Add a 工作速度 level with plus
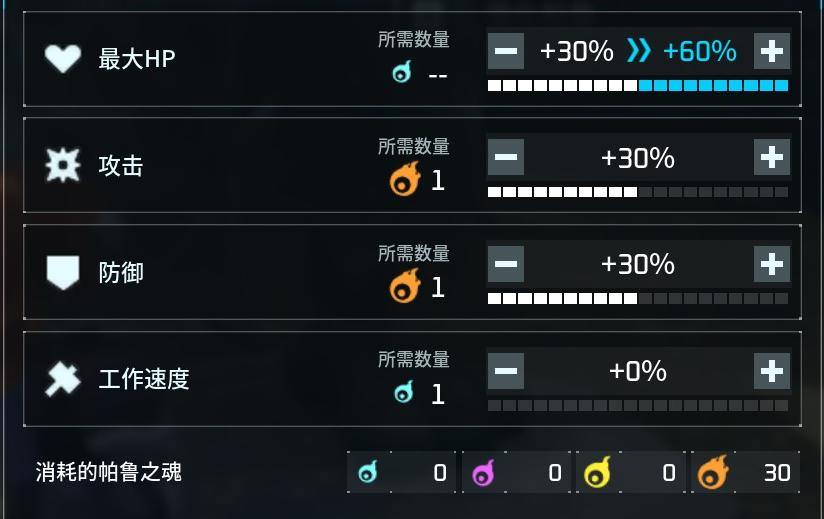 click(x=771, y=371)
